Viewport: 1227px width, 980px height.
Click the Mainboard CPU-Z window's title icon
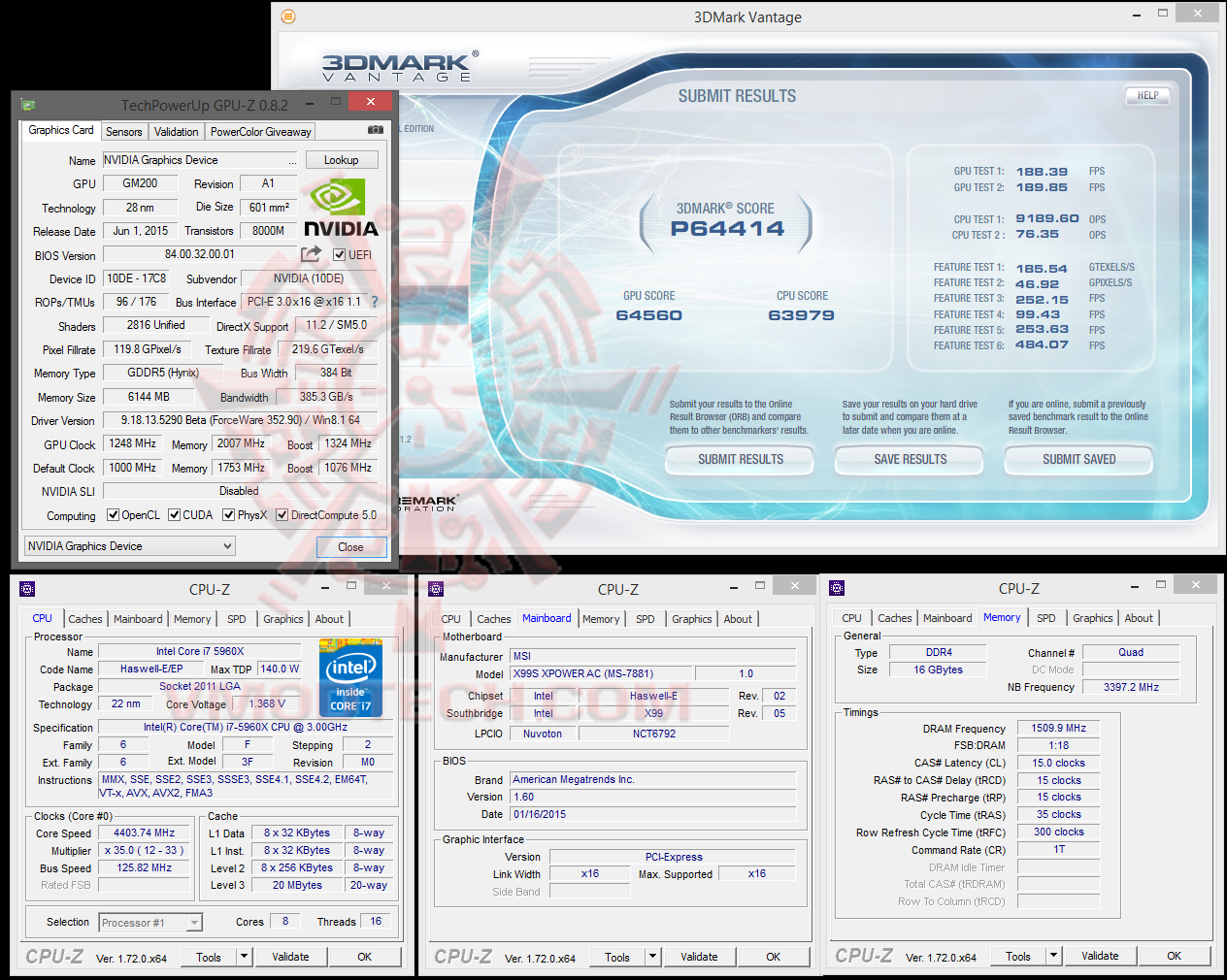pos(436,588)
